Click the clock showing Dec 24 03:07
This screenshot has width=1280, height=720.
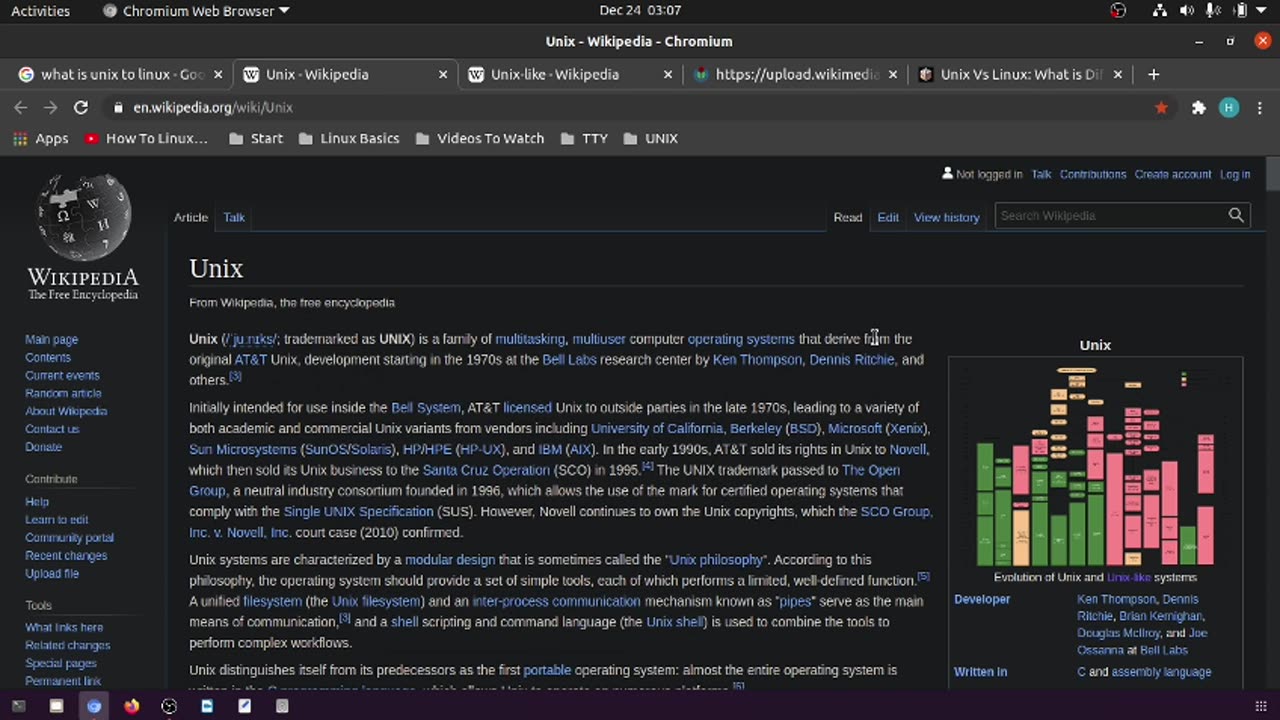pos(640,11)
